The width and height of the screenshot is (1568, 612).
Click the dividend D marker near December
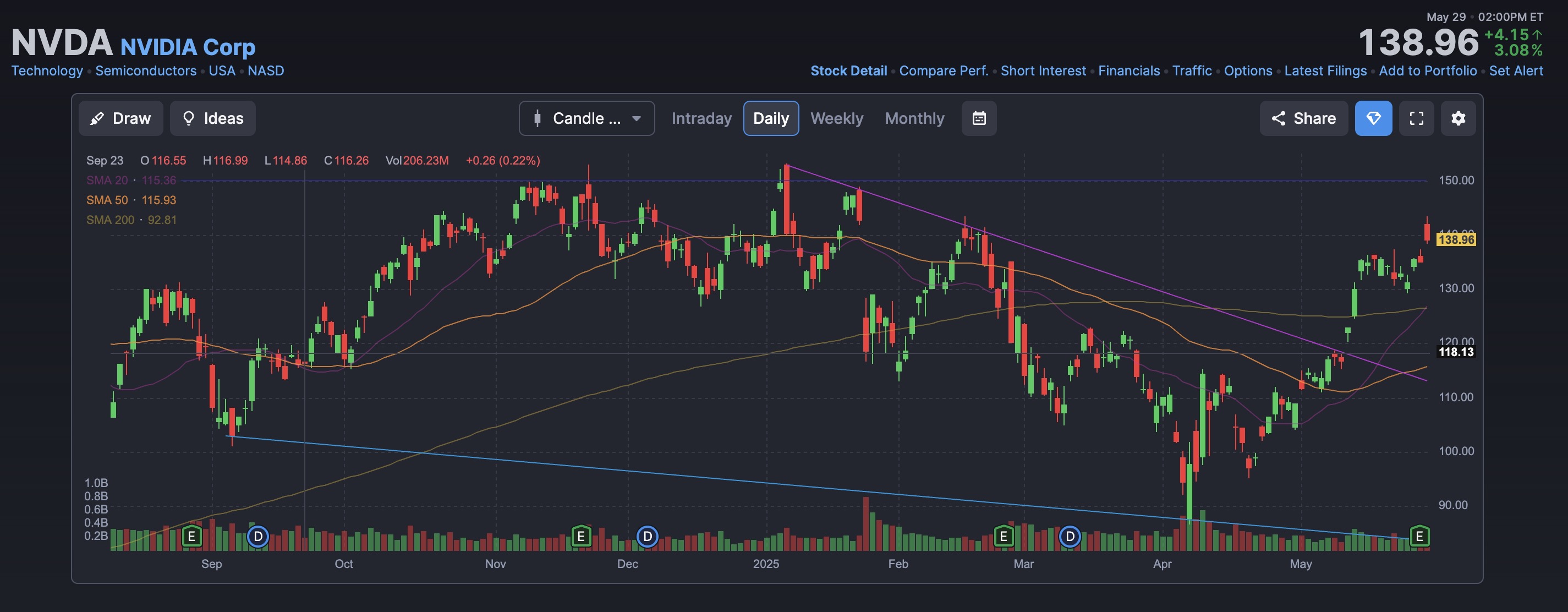[x=647, y=537]
